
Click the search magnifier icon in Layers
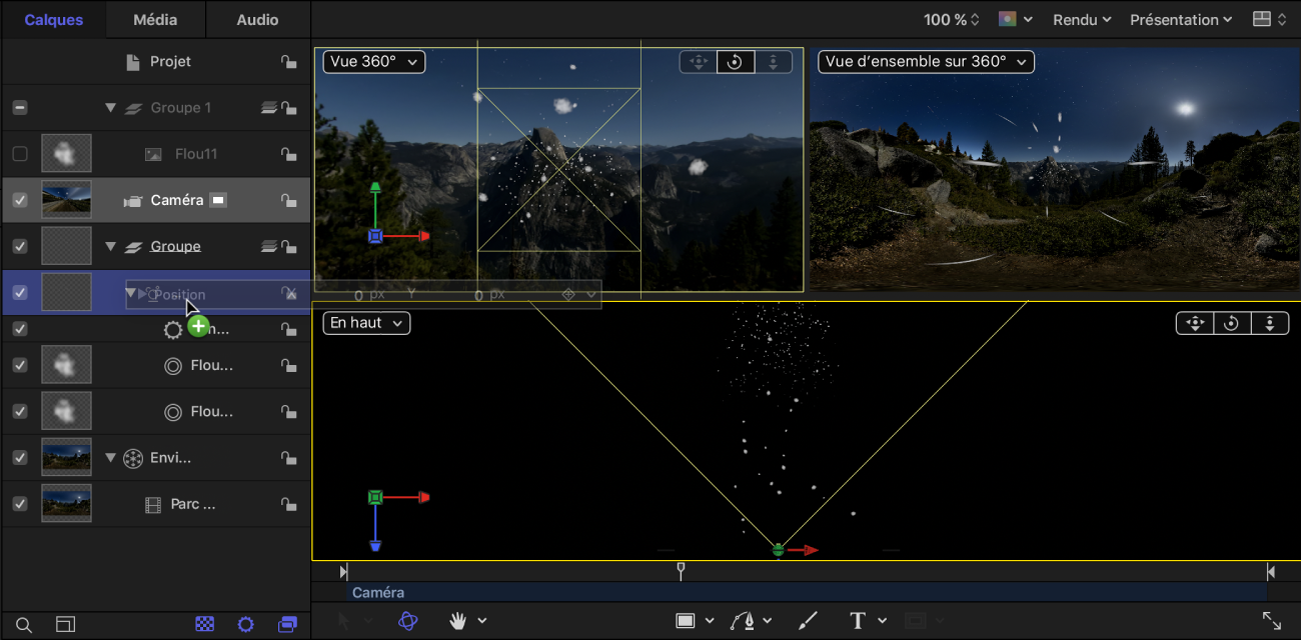coord(24,625)
